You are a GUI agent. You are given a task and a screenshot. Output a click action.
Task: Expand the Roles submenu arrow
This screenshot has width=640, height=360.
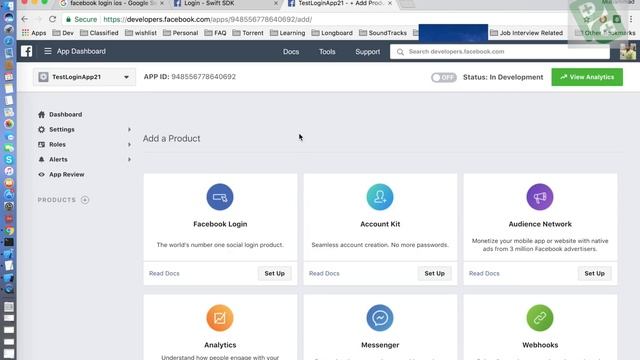point(129,144)
